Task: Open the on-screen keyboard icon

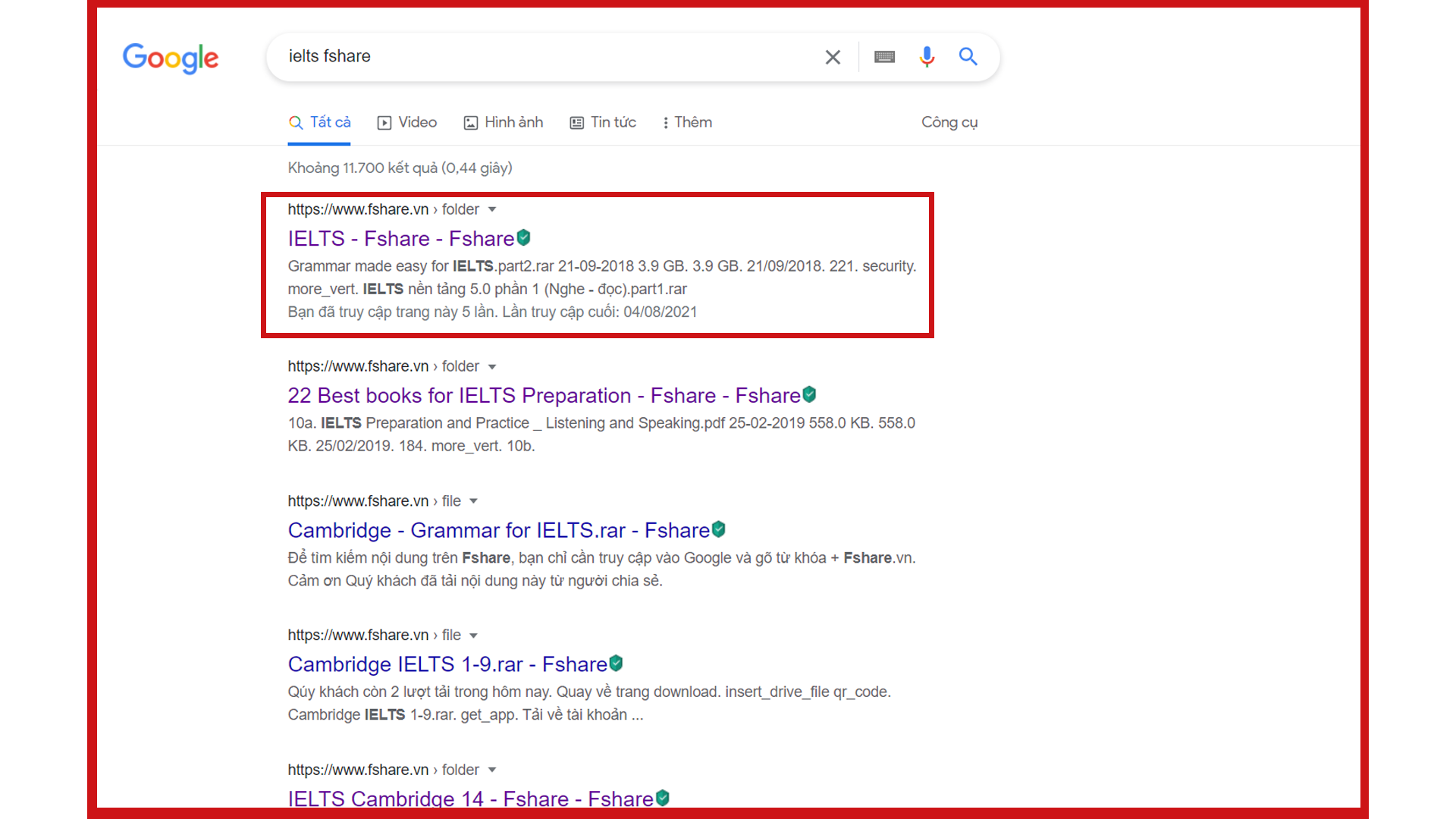Action: [884, 57]
